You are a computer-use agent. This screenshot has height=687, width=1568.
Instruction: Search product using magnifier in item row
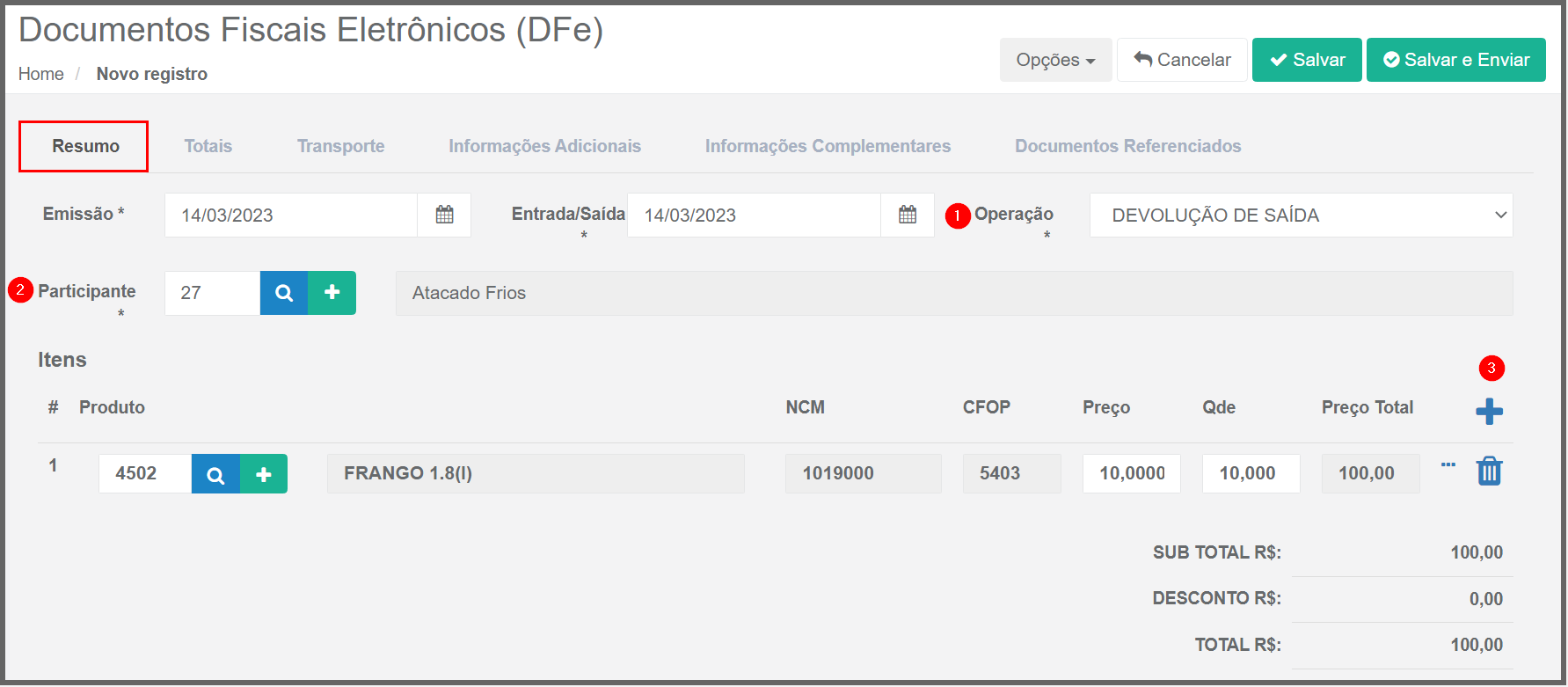215,474
